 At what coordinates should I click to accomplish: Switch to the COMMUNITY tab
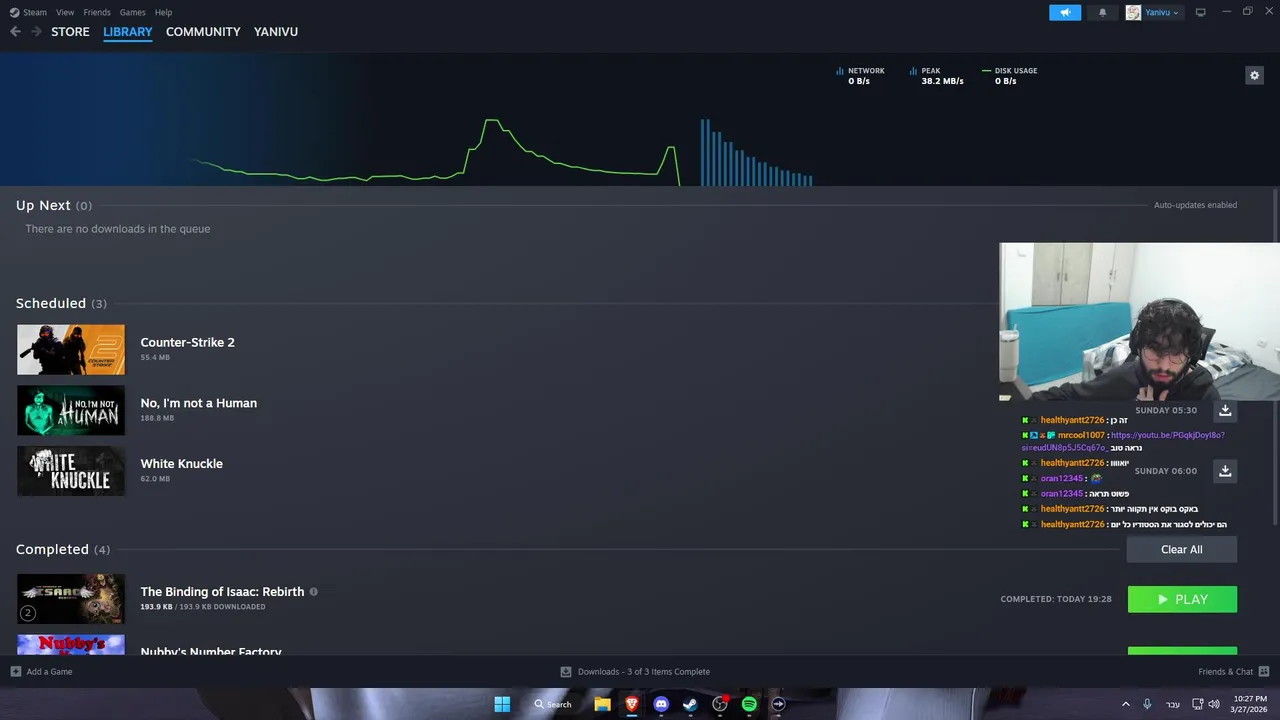point(203,32)
